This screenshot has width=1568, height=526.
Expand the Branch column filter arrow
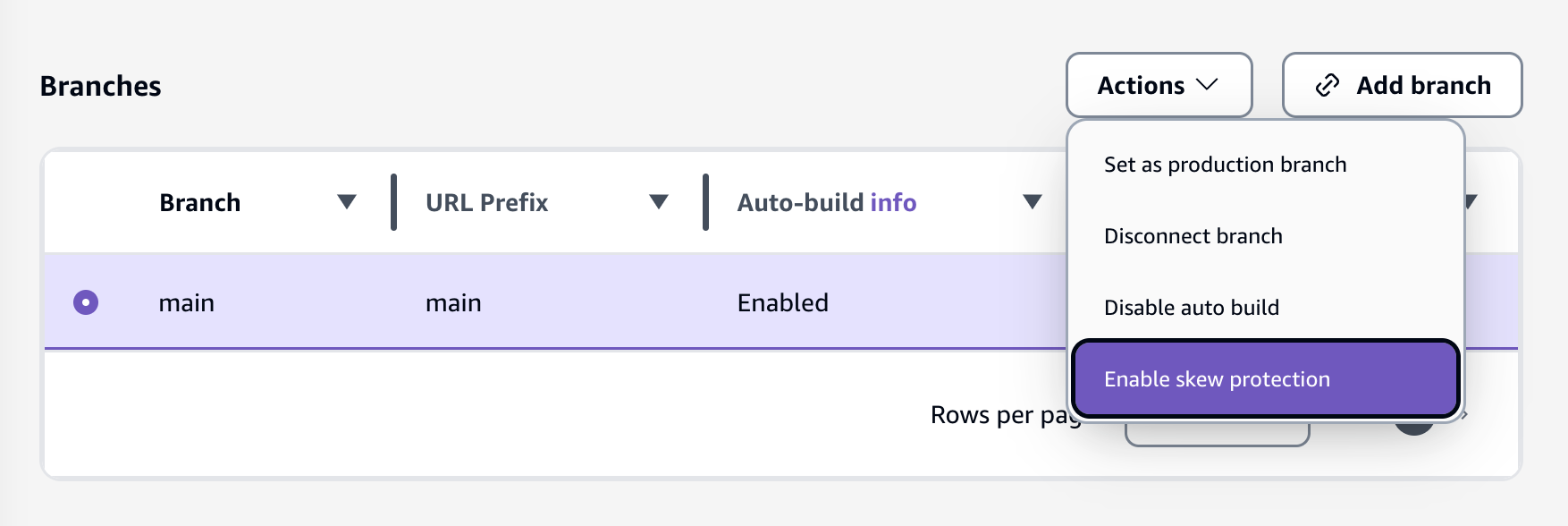347,203
